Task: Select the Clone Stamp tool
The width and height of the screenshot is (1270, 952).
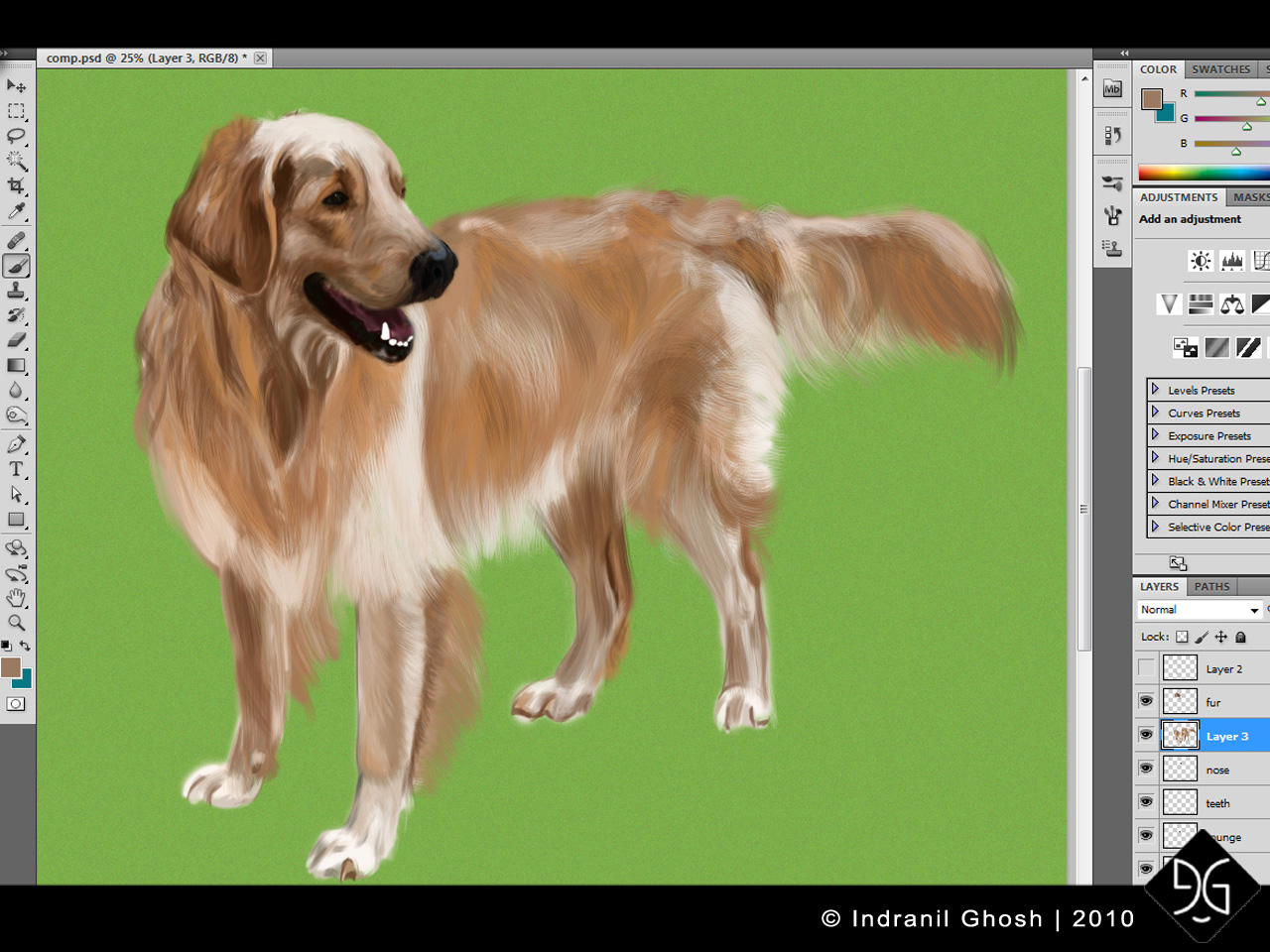Action: pos(16,291)
